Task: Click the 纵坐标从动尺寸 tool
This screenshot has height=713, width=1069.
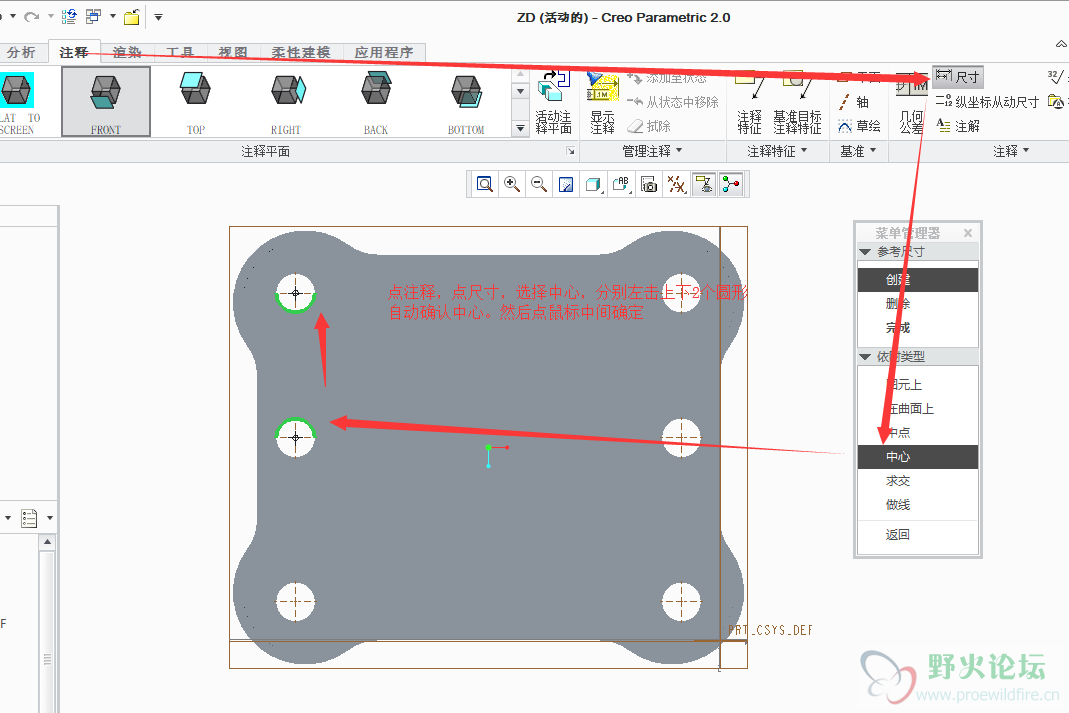Action: tap(987, 102)
